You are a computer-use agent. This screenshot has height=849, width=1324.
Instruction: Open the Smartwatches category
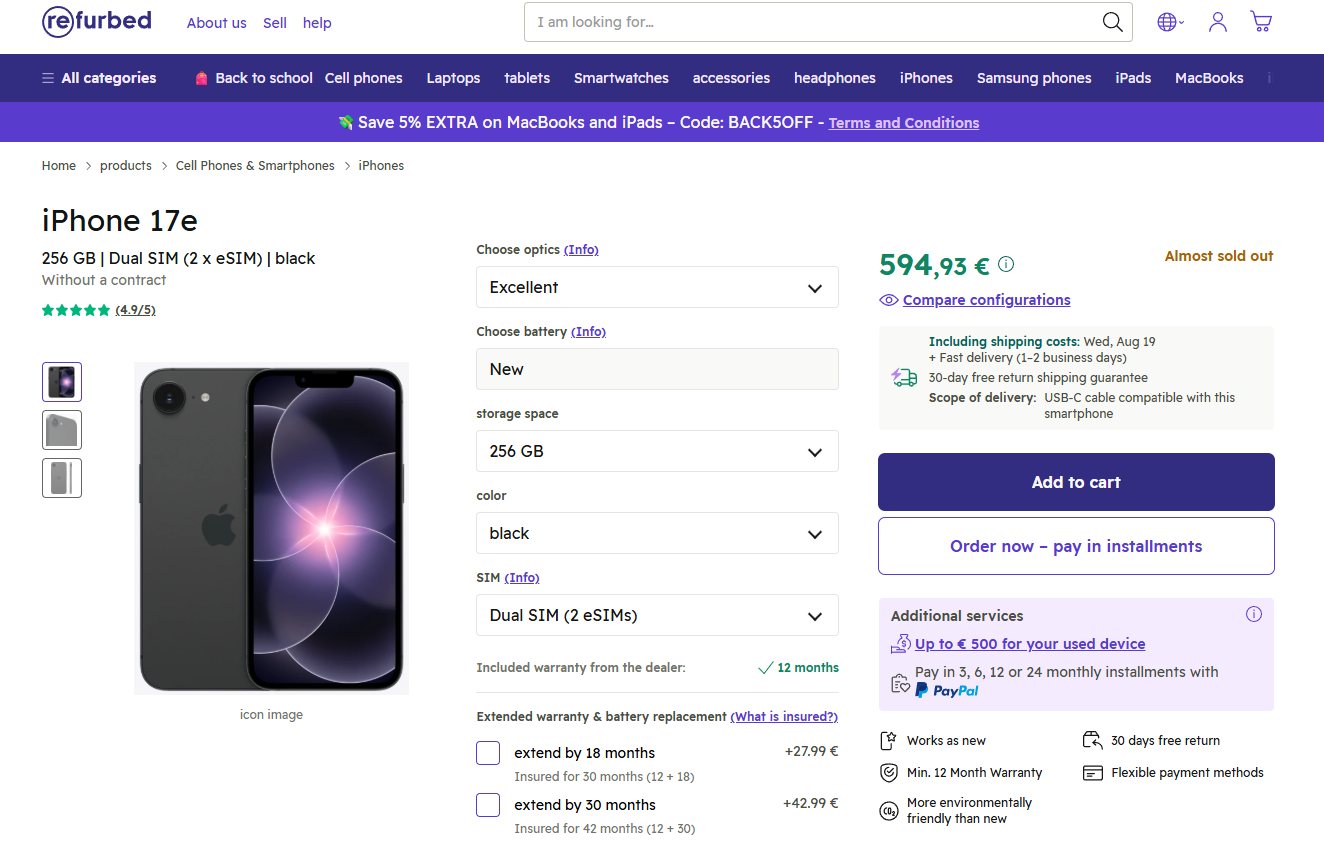(x=621, y=78)
